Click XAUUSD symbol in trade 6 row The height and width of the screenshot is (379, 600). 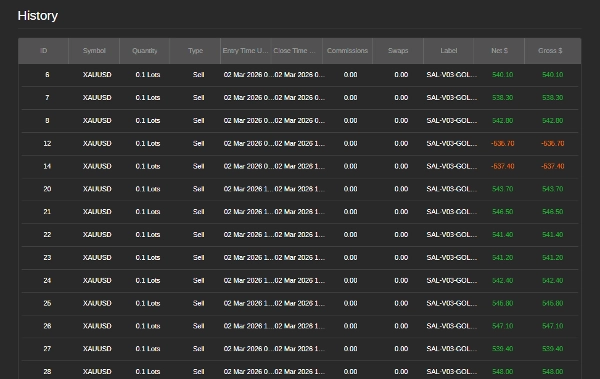coord(97,75)
